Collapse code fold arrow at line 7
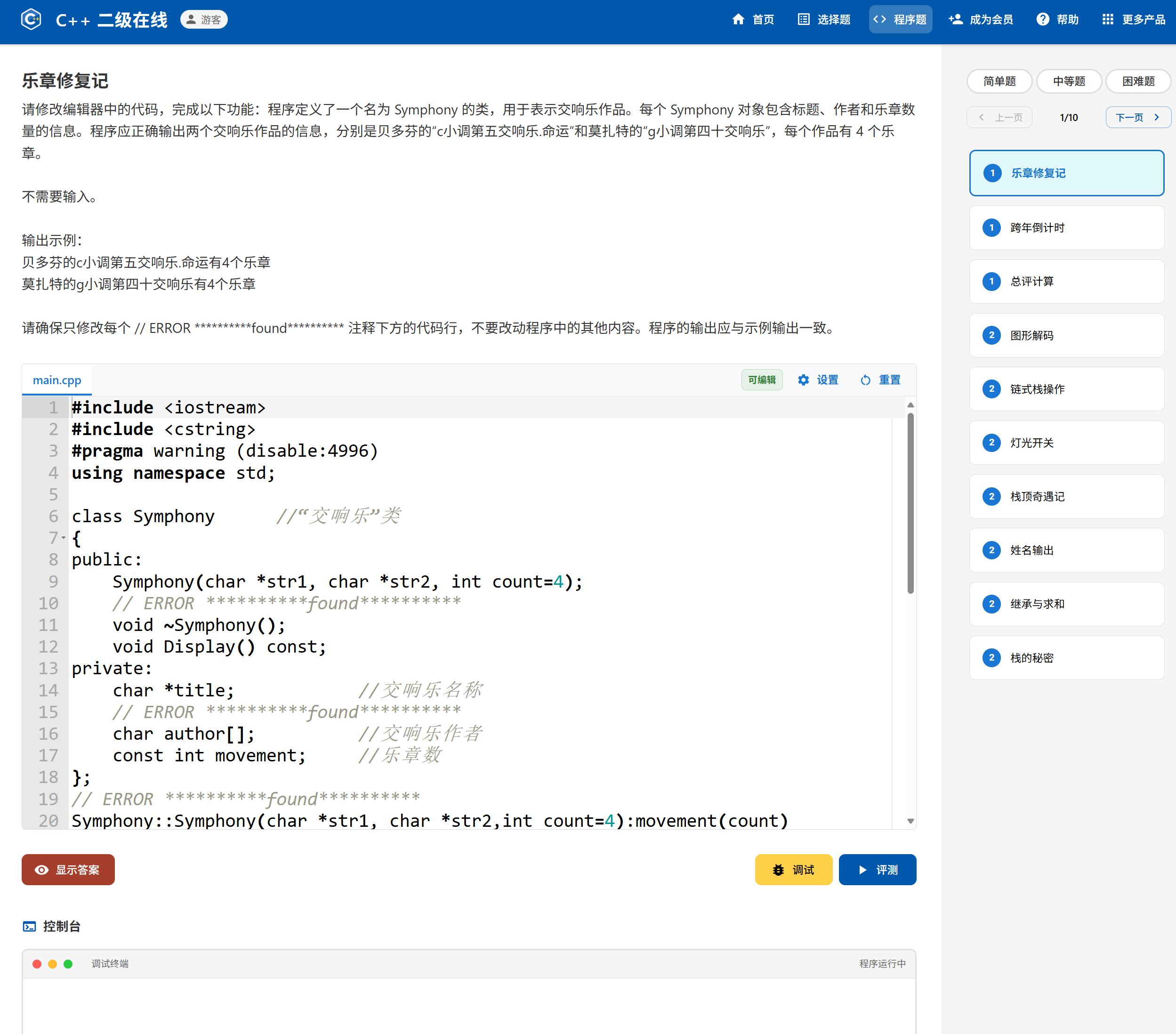The image size is (1176, 1034). coord(63,538)
